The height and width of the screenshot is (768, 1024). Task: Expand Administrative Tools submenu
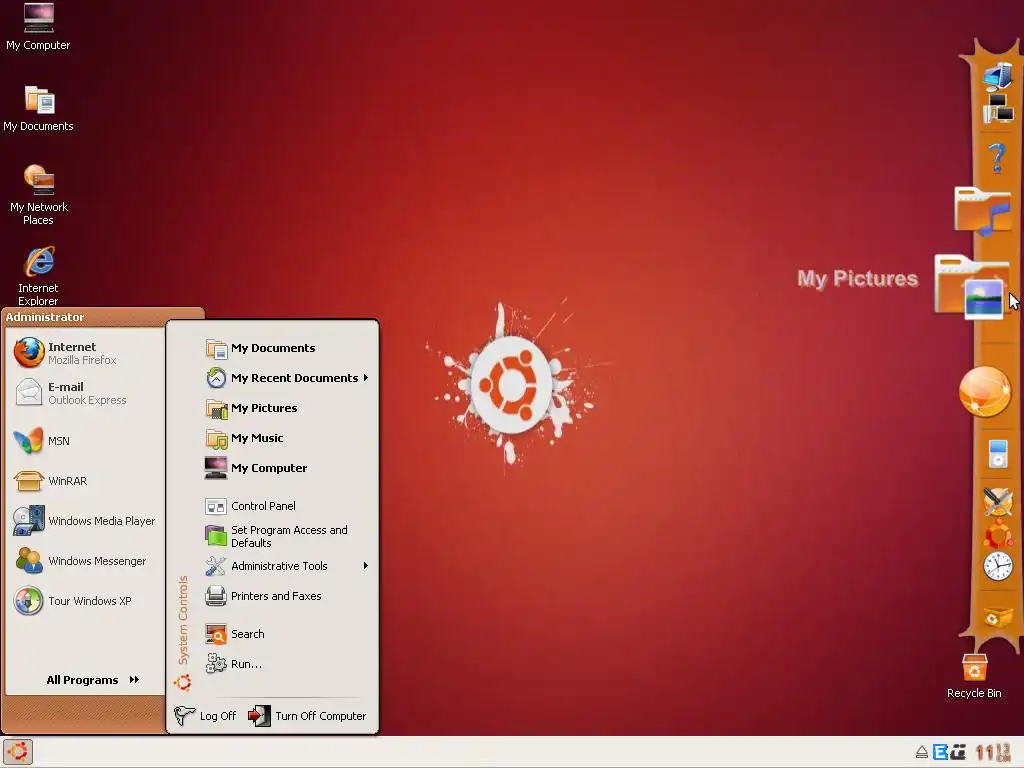point(287,566)
